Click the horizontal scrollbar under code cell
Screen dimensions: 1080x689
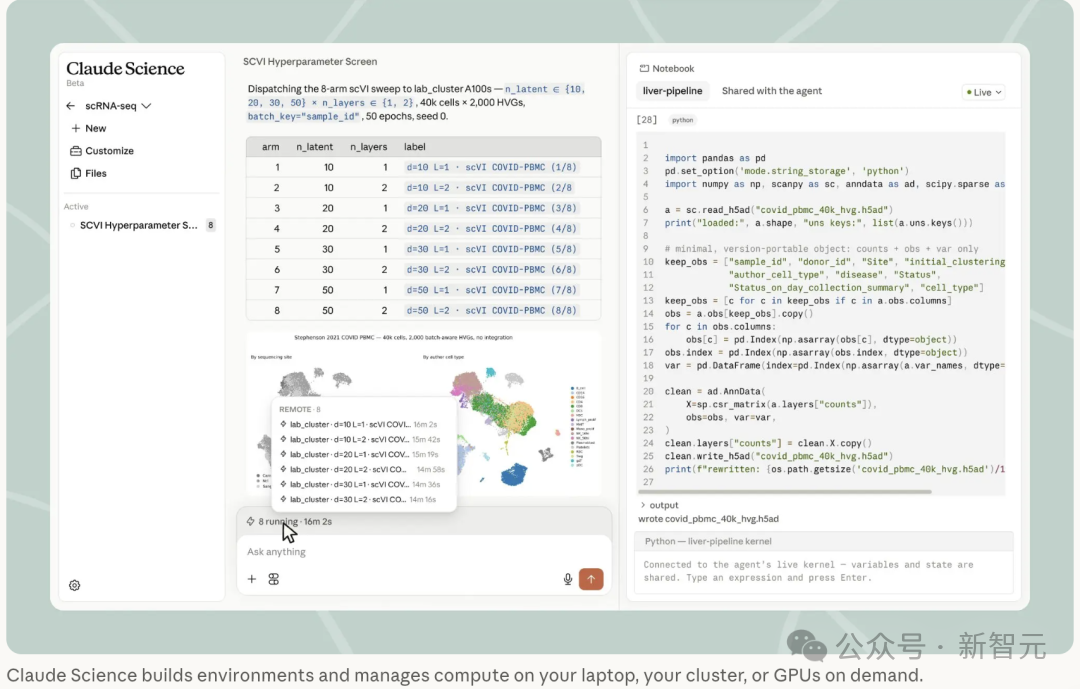point(784,492)
